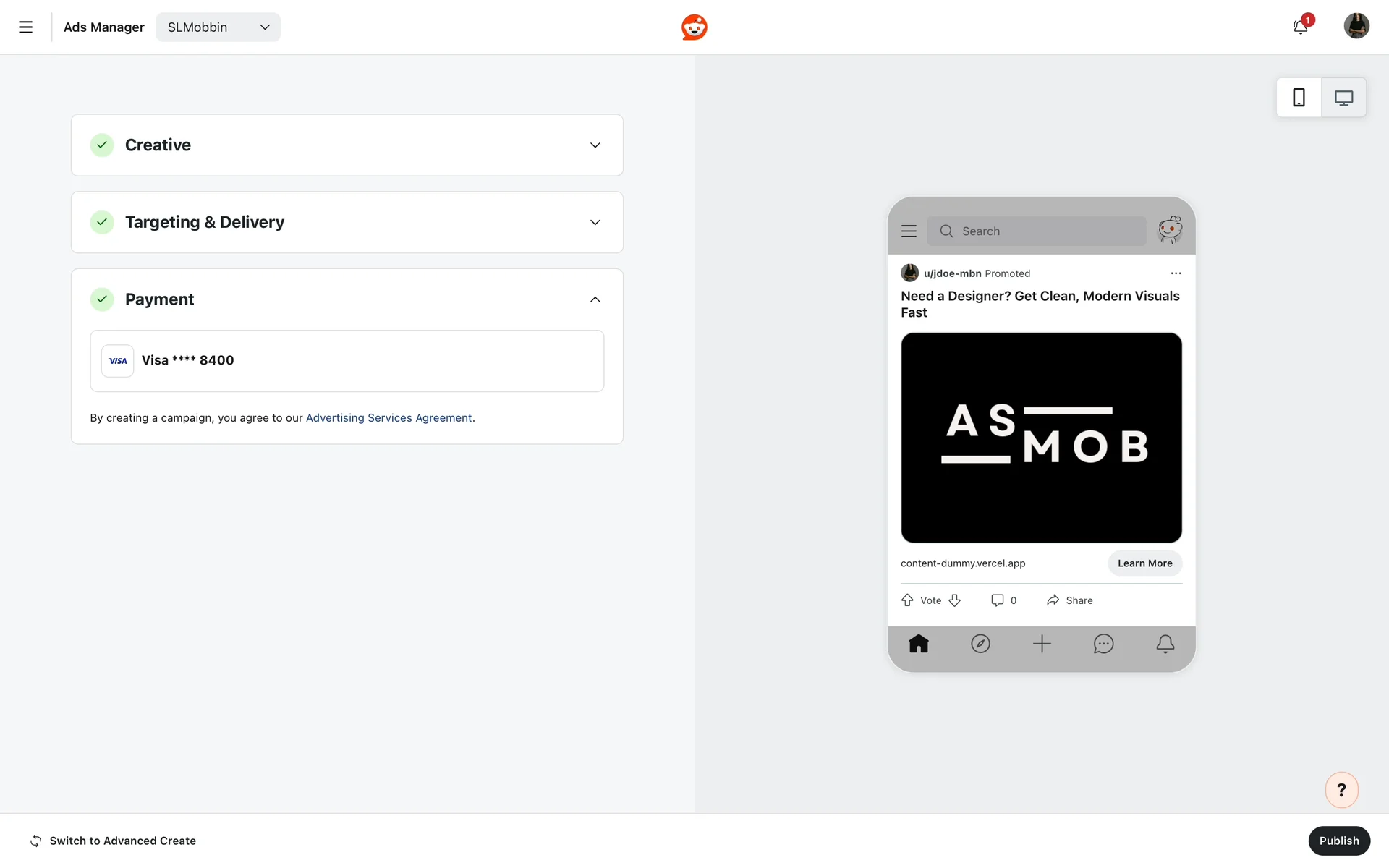Publish the campaign
This screenshot has width=1389, height=868.
click(1338, 841)
